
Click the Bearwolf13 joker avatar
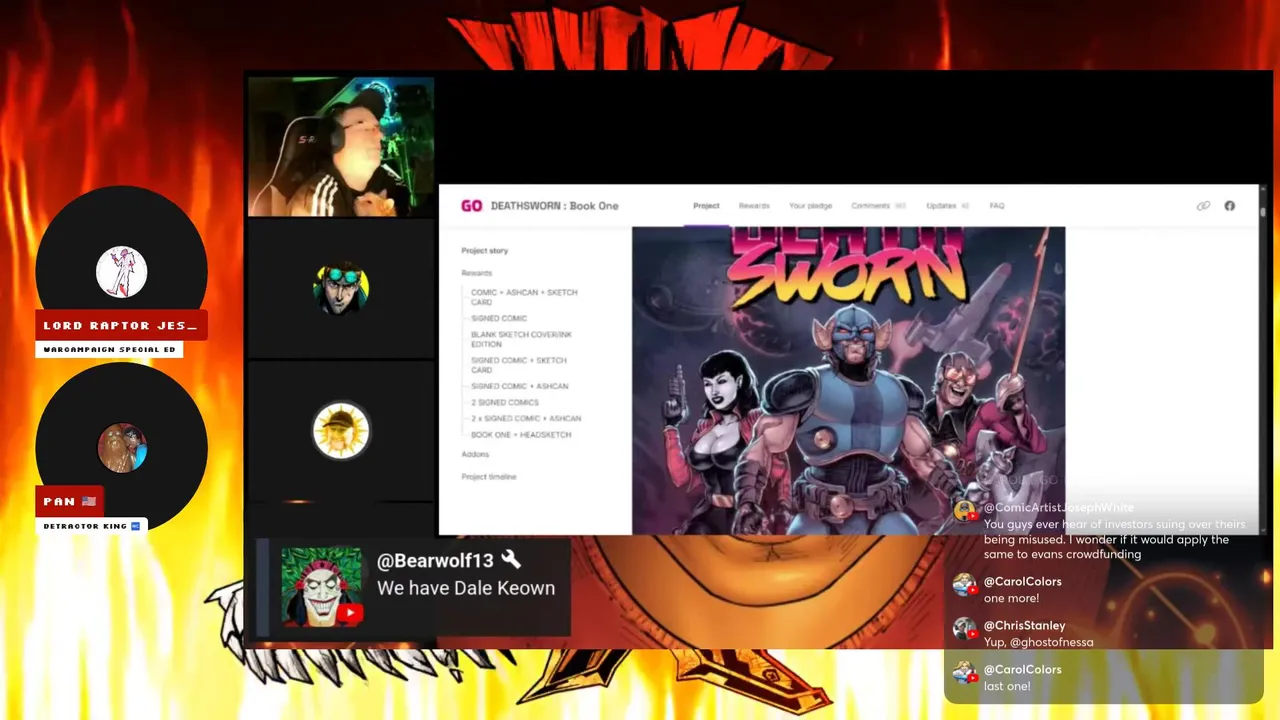[x=321, y=587]
